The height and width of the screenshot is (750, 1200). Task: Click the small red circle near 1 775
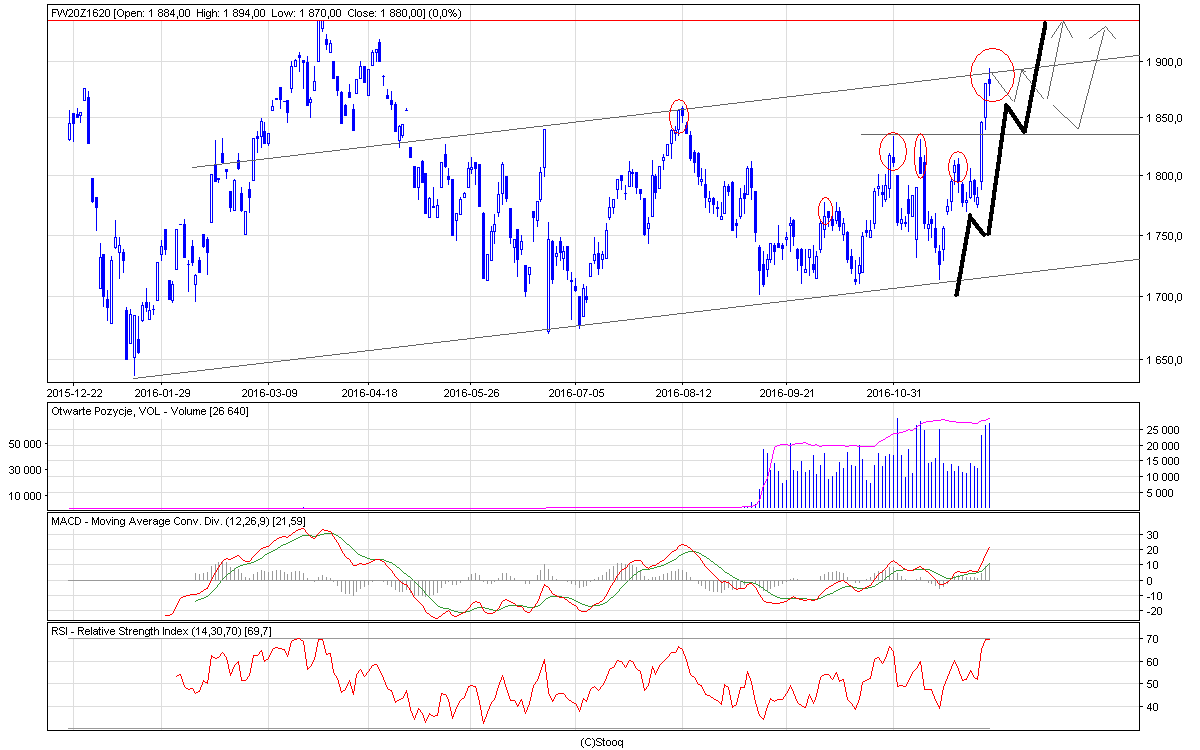[x=826, y=211]
